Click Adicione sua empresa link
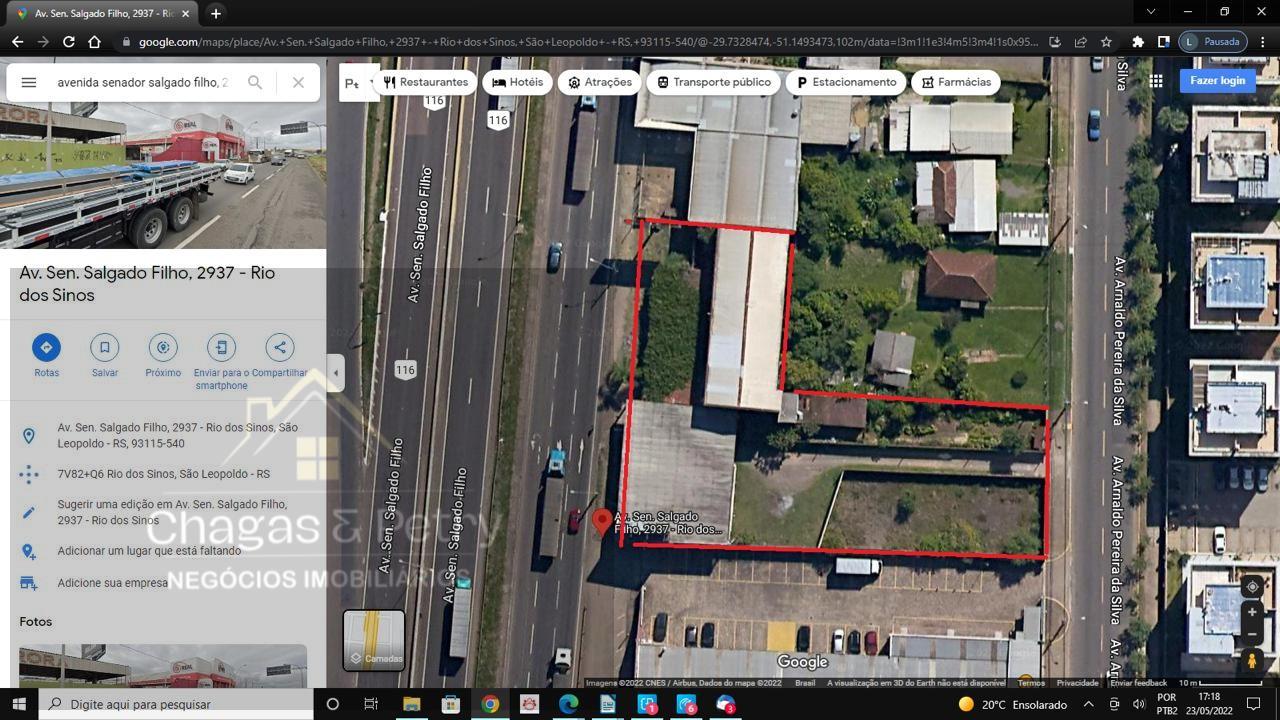This screenshot has width=1280, height=720. click(x=113, y=583)
